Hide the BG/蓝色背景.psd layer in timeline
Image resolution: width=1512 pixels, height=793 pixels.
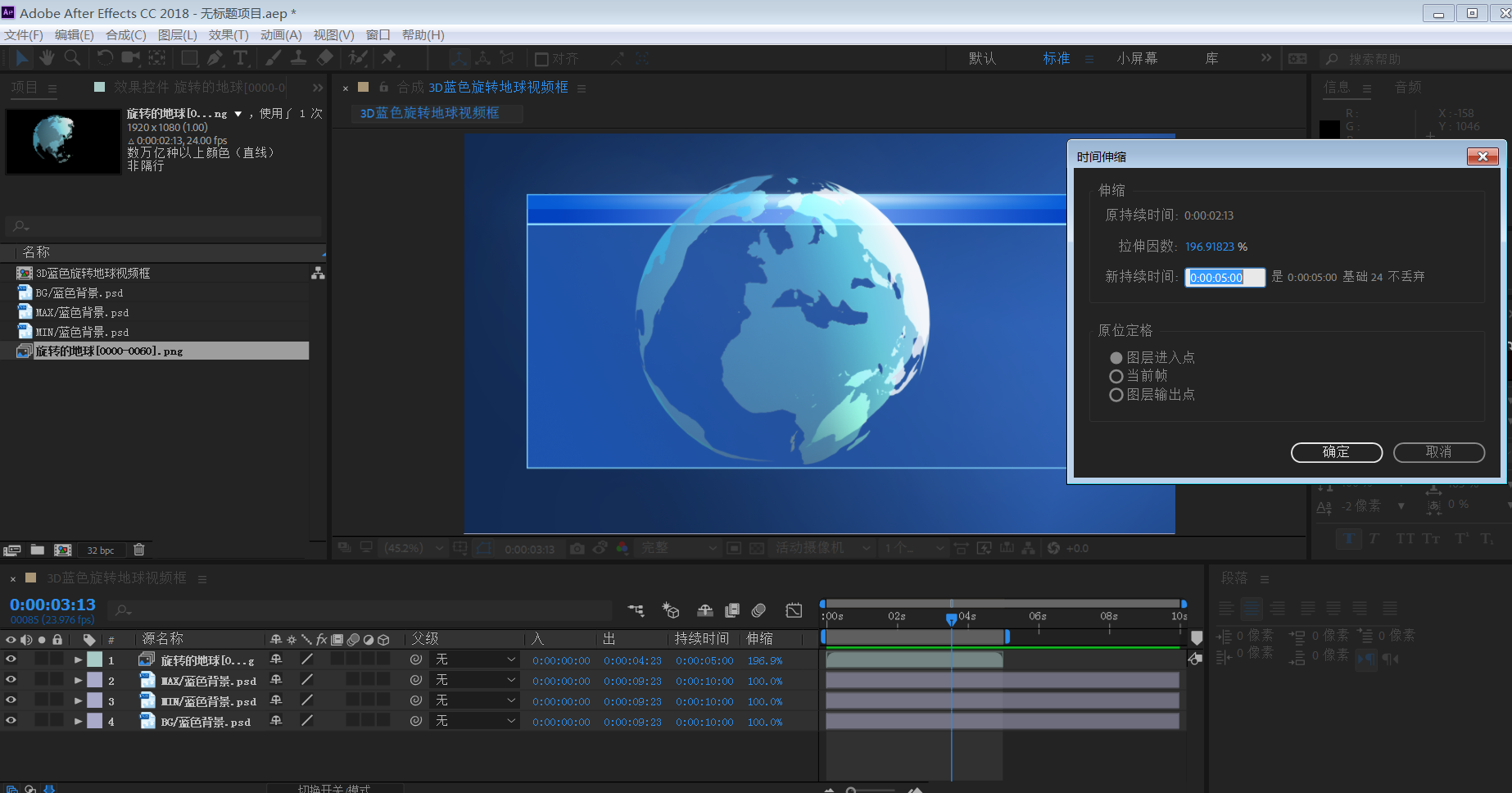point(11,721)
